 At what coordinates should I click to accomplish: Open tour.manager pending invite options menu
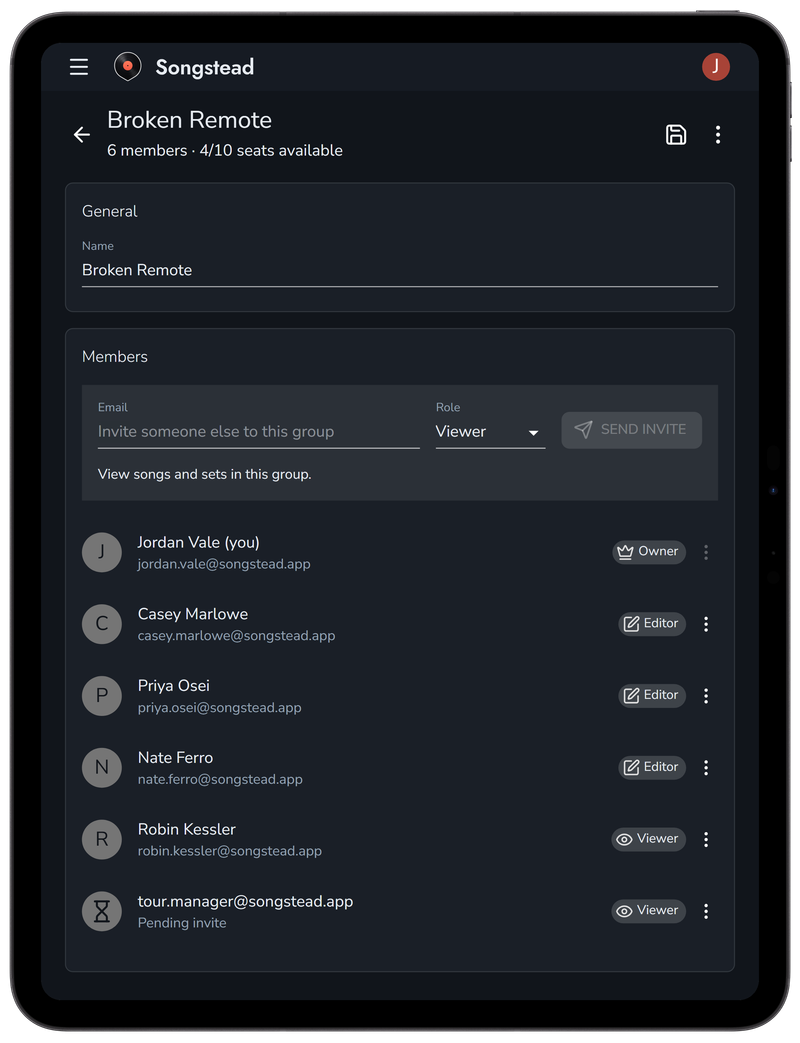click(x=706, y=911)
